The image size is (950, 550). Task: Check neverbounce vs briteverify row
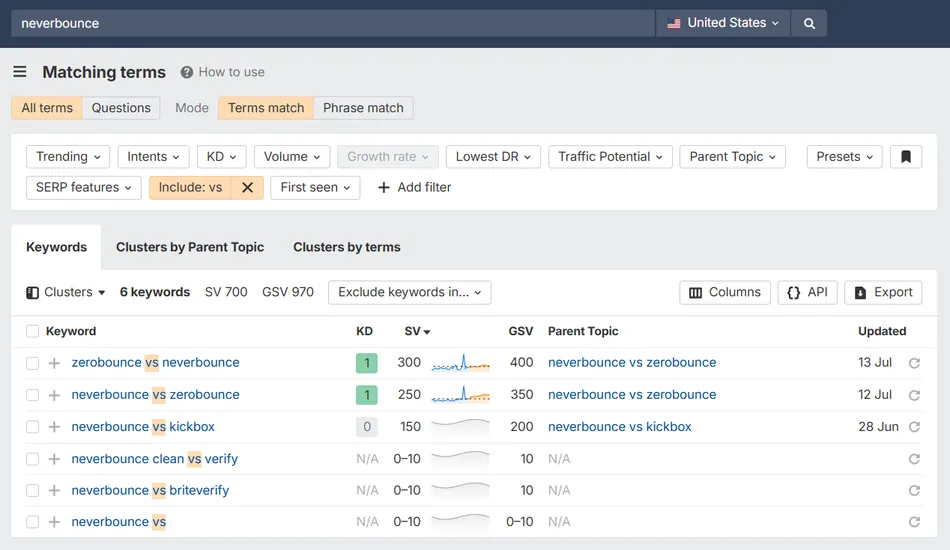click(32, 491)
